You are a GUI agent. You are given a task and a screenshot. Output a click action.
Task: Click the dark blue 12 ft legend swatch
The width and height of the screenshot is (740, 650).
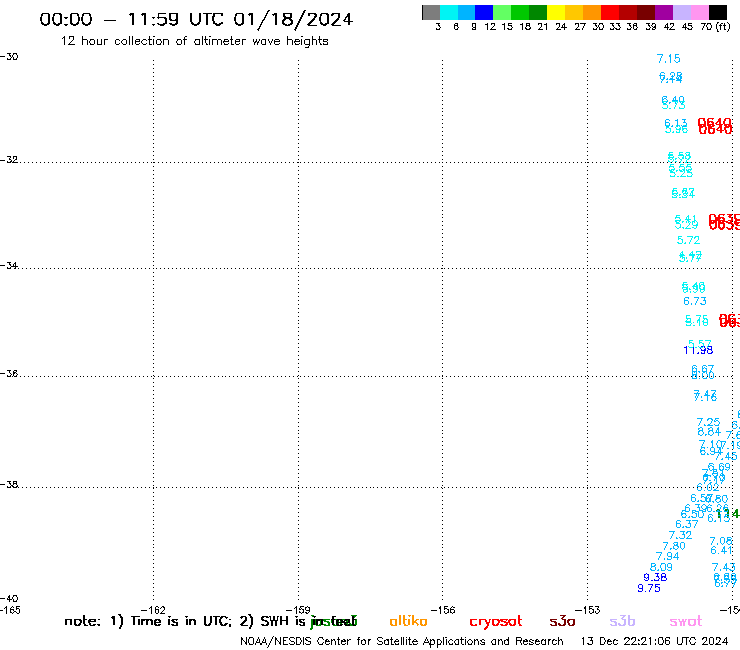[484, 12]
